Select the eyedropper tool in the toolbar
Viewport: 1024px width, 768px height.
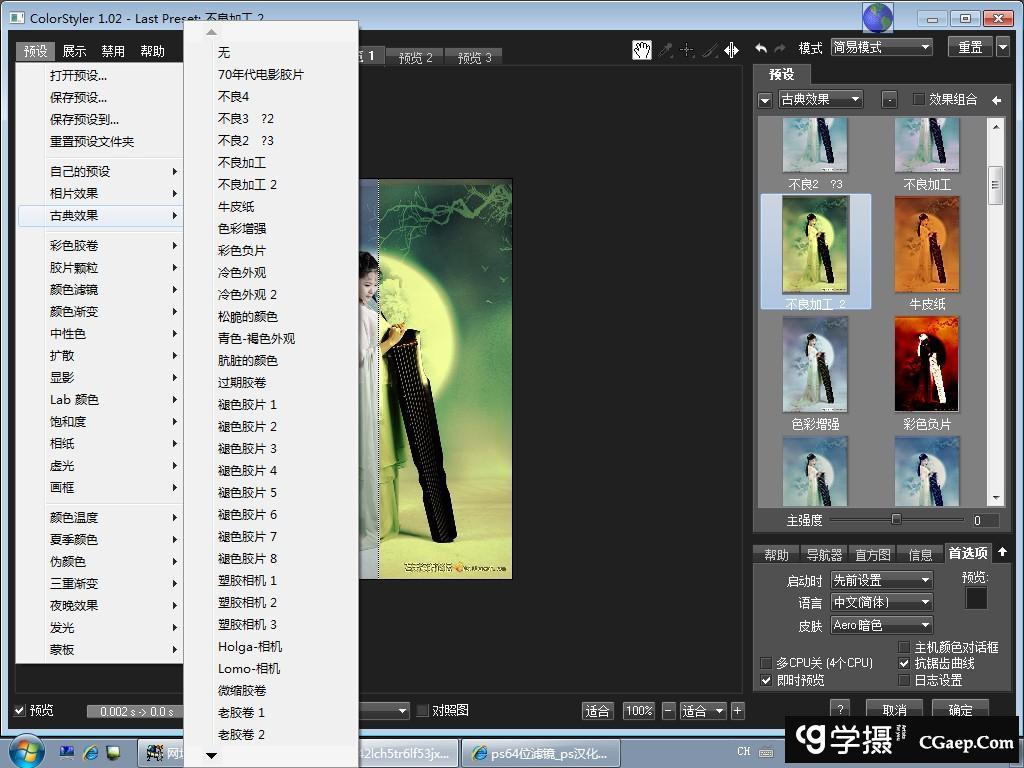tap(665, 48)
